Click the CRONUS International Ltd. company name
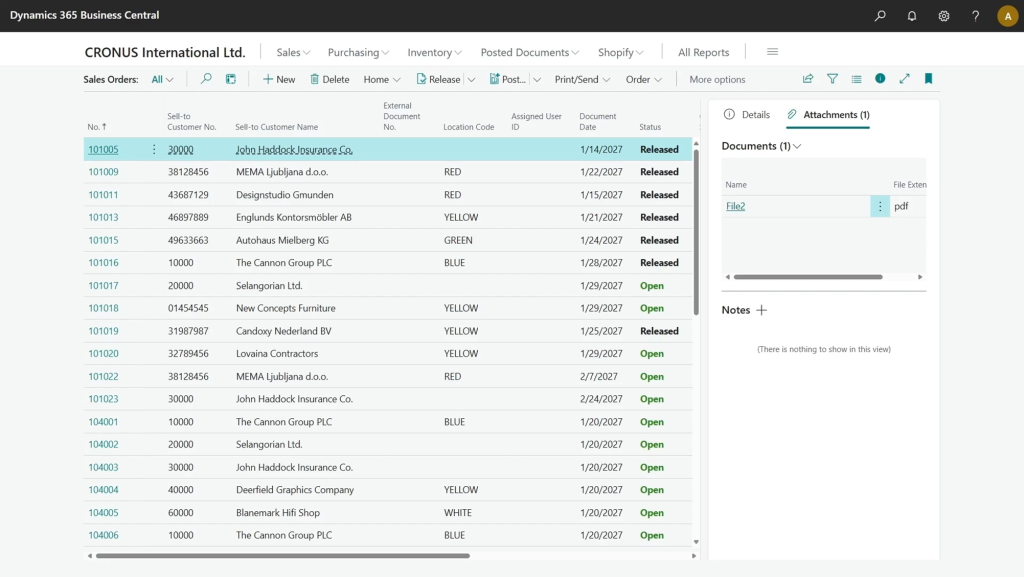Image resolution: width=1024 pixels, height=577 pixels. 165,52
